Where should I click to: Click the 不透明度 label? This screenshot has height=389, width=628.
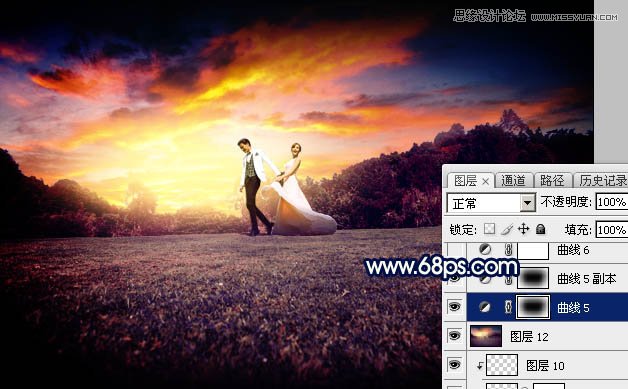click(566, 202)
